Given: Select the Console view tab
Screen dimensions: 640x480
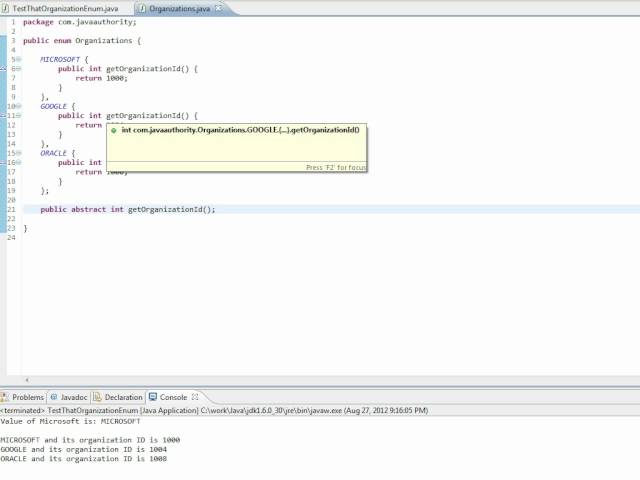Looking at the screenshot, I should click(x=173, y=397).
